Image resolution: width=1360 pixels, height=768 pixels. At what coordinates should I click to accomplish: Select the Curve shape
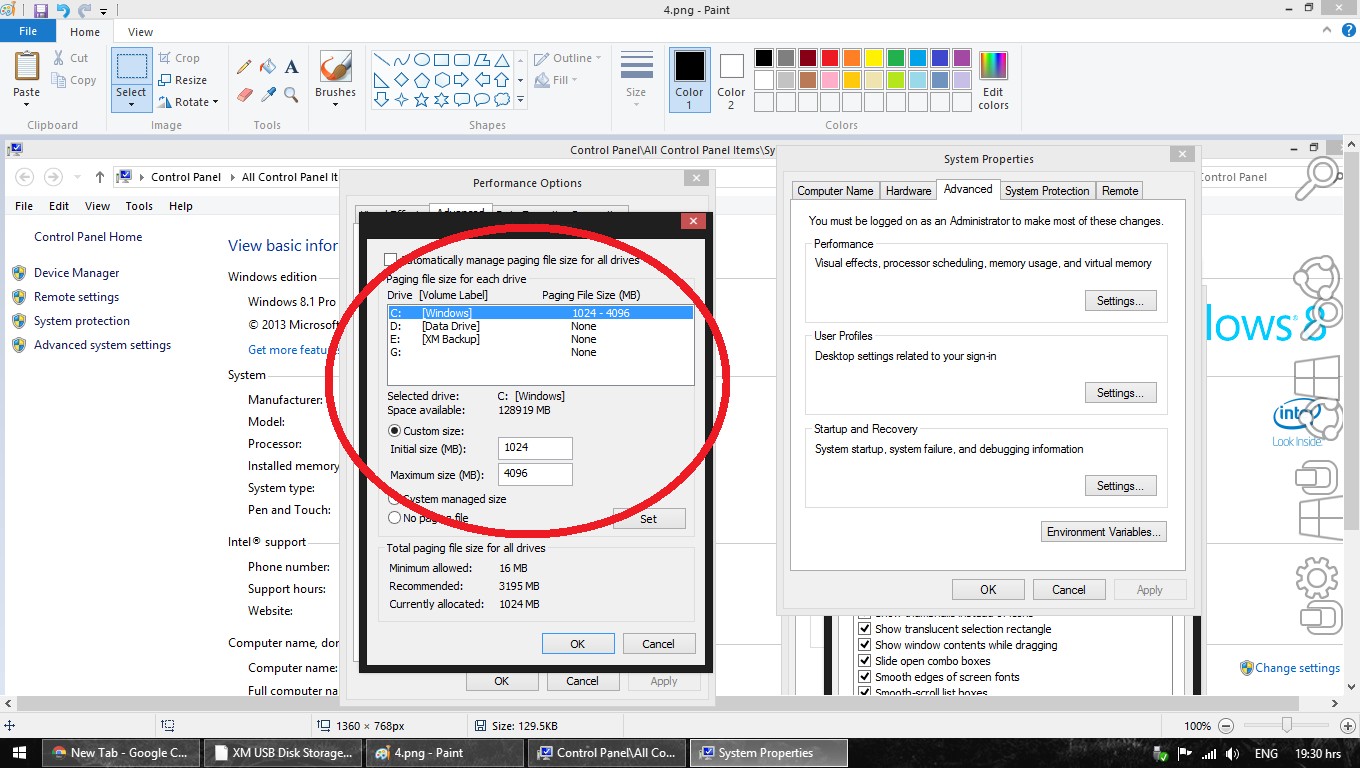coord(401,59)
